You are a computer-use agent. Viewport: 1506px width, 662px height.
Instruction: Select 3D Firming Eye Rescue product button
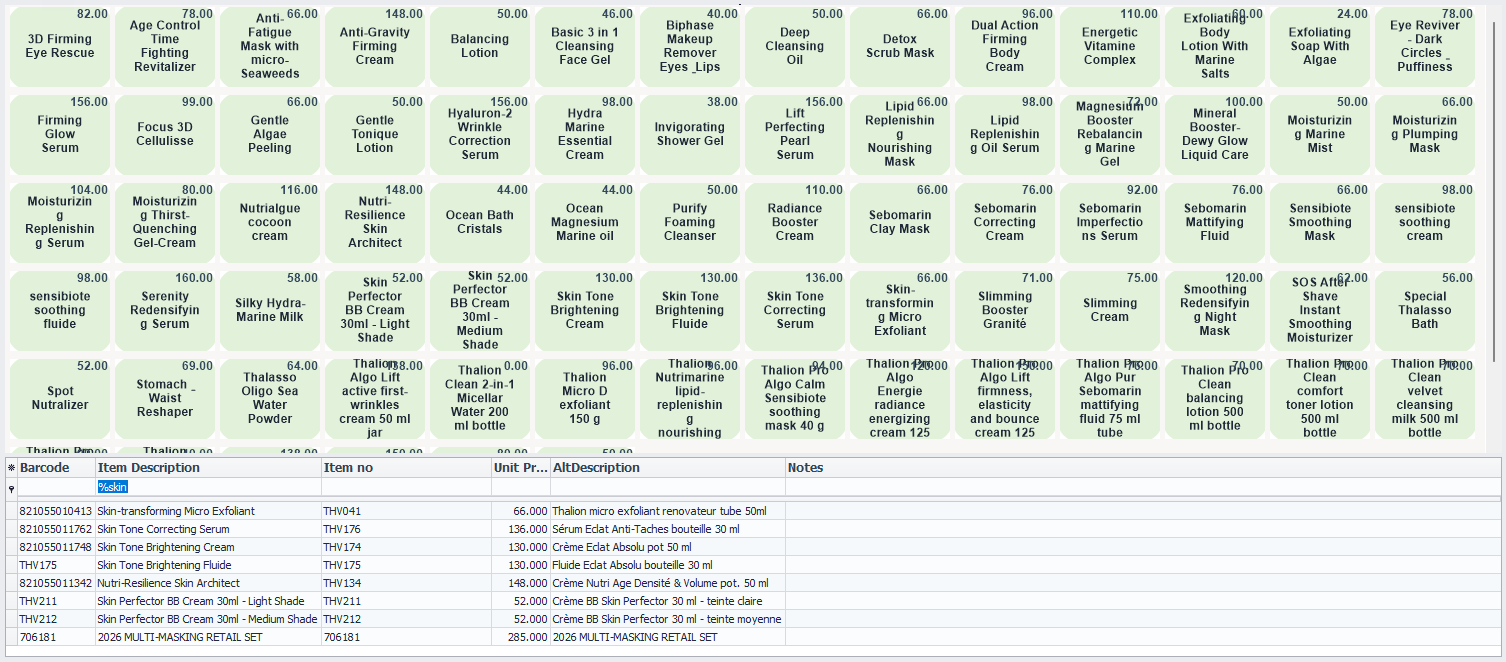click(x=60, y=47)
